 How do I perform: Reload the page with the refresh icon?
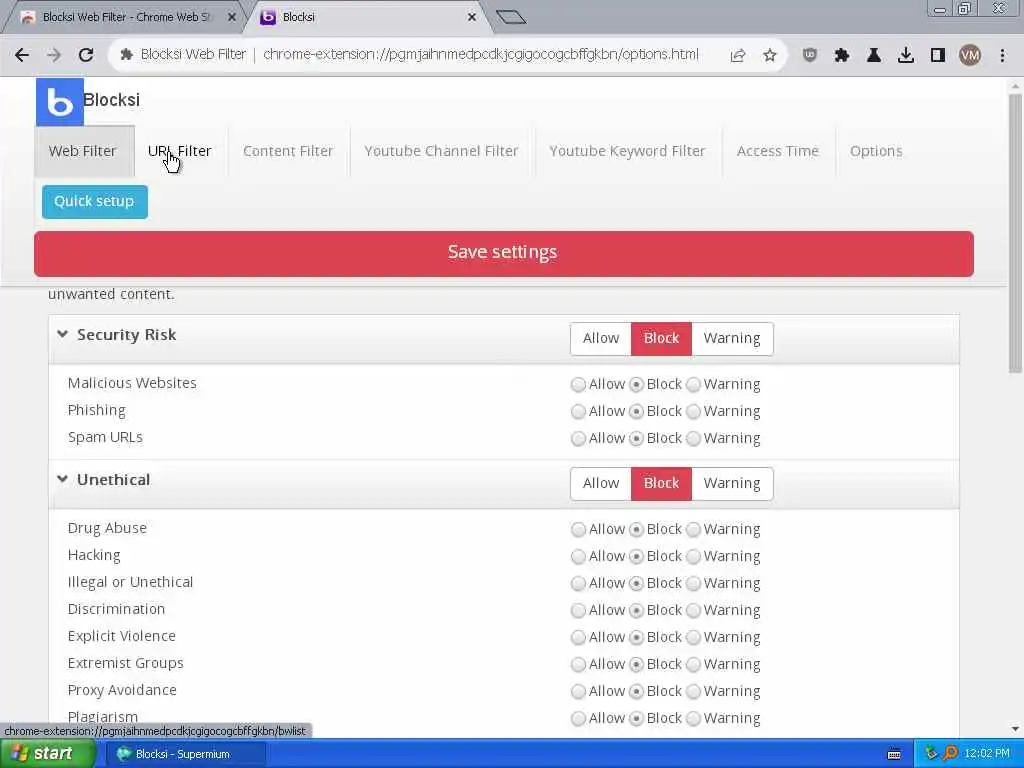tap(86, 55)
